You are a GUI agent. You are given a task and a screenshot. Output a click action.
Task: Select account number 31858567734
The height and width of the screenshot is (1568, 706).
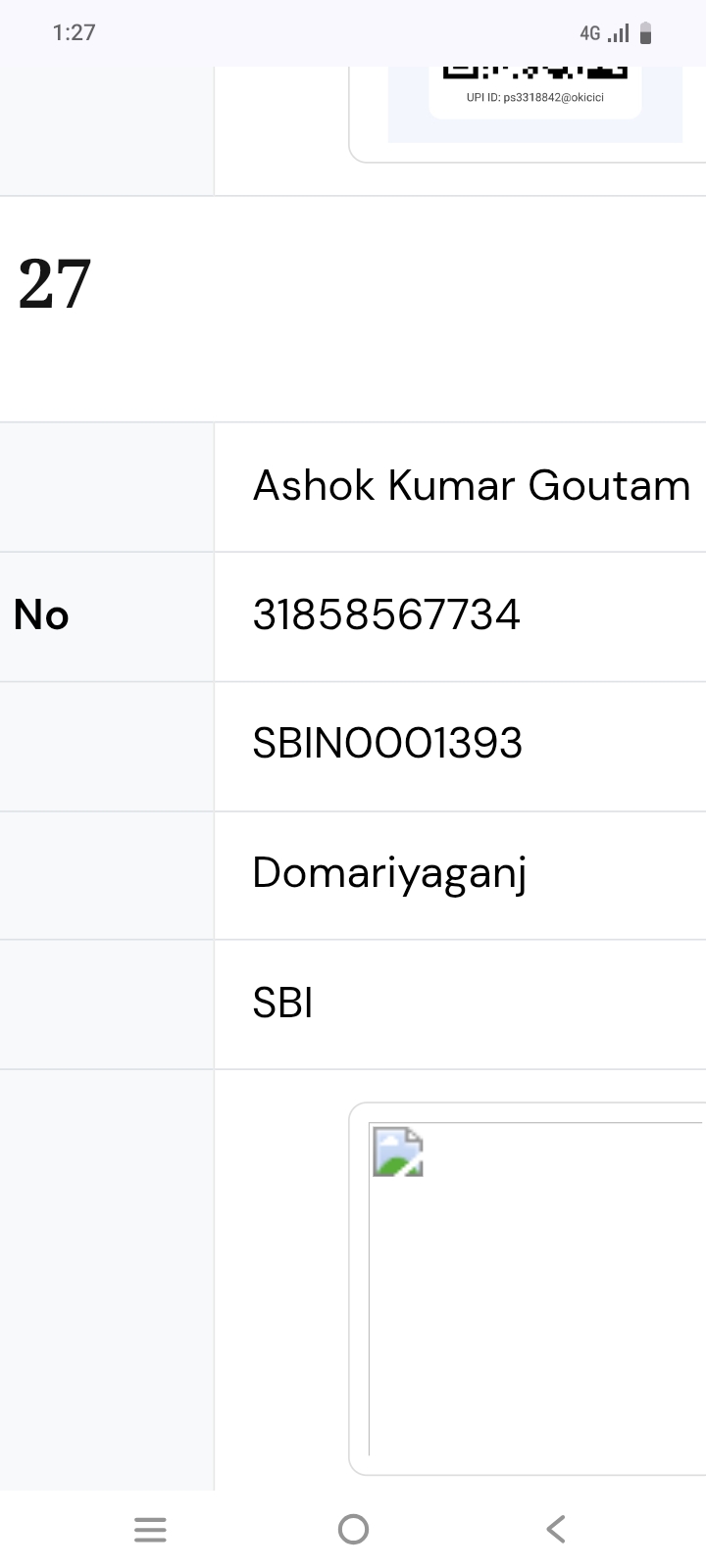[386, 615]
